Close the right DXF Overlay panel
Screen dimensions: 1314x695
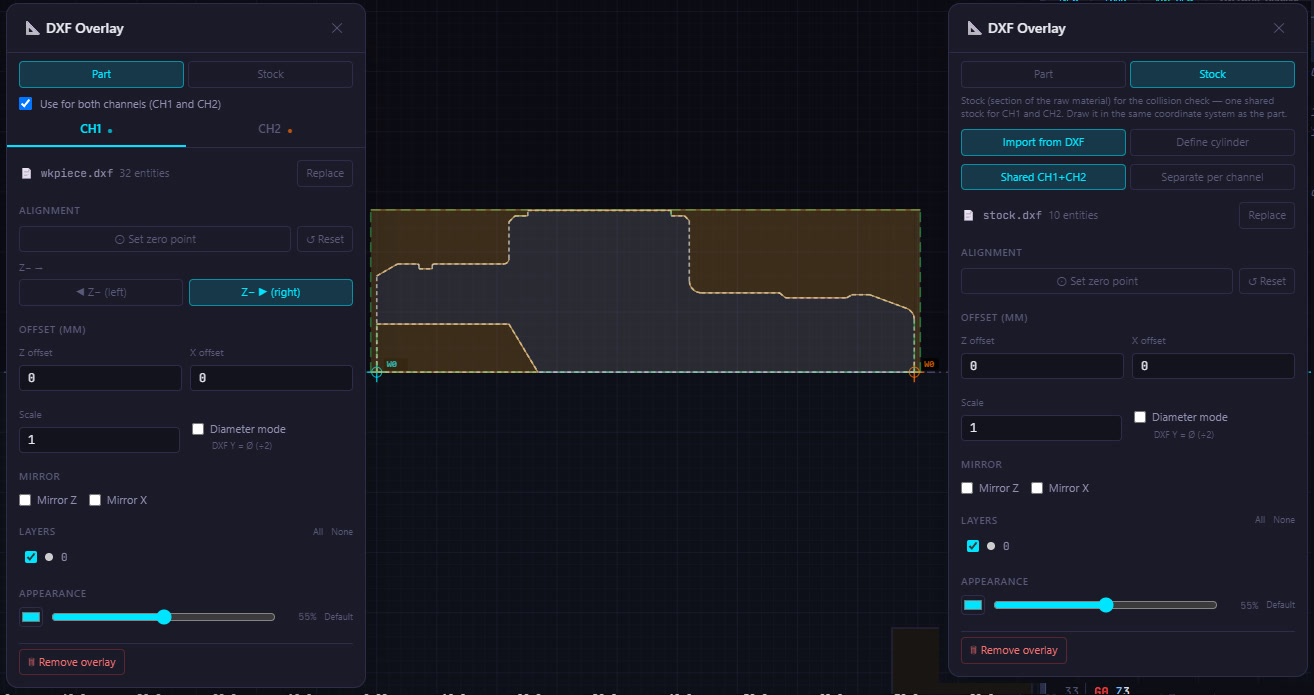tap(1279, 28)
